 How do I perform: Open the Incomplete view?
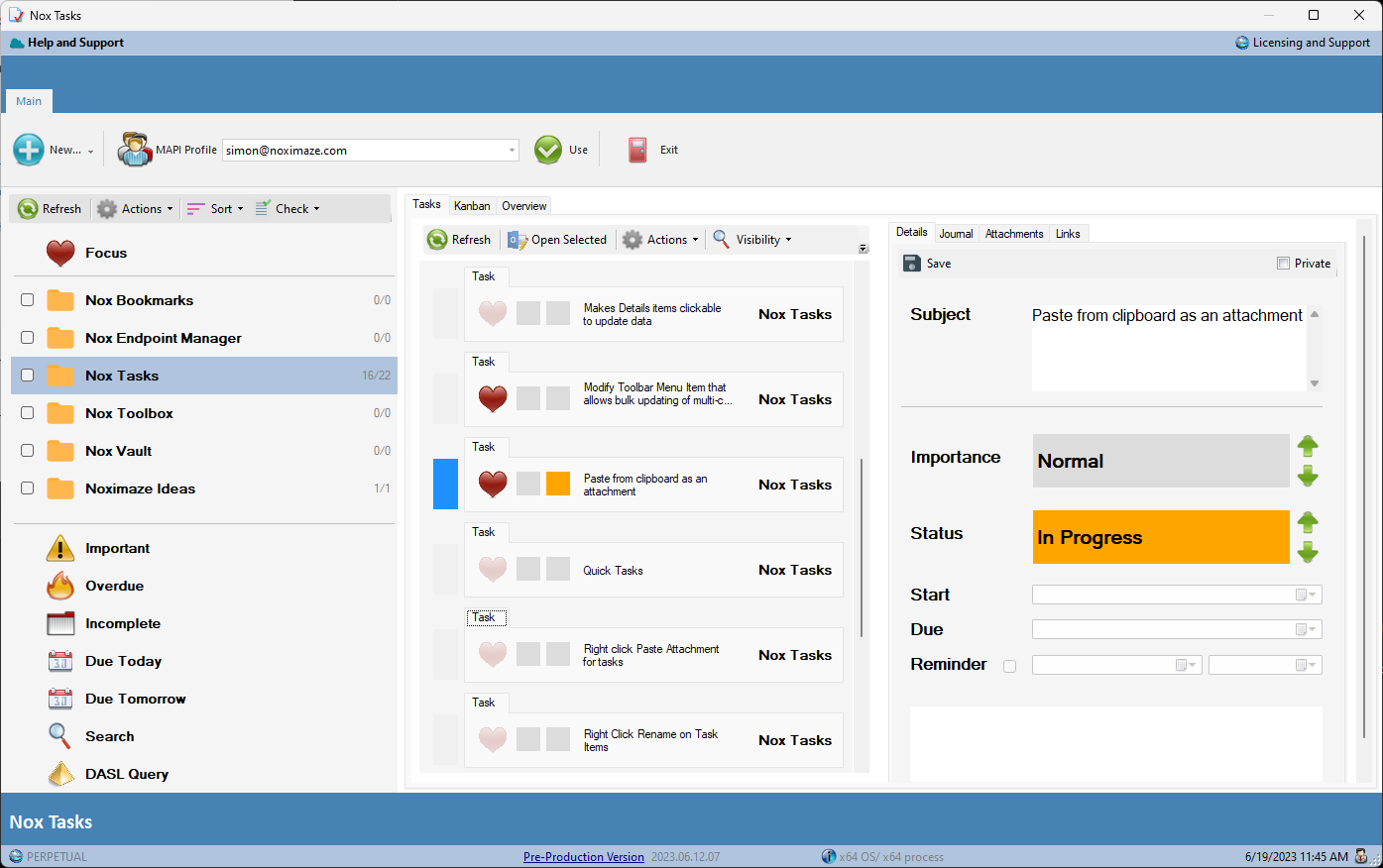tap(60, 623)
